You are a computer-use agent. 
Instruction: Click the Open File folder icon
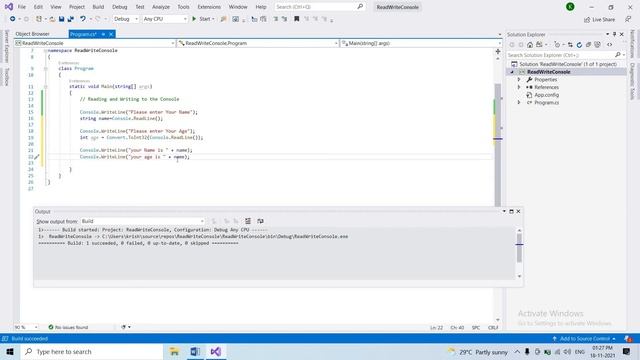pyautogui.click(x=52, y=19)
